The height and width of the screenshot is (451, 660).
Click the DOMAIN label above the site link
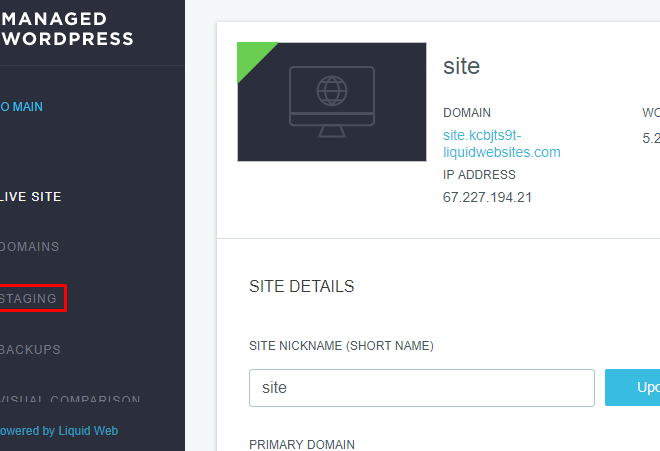[467, 113]
